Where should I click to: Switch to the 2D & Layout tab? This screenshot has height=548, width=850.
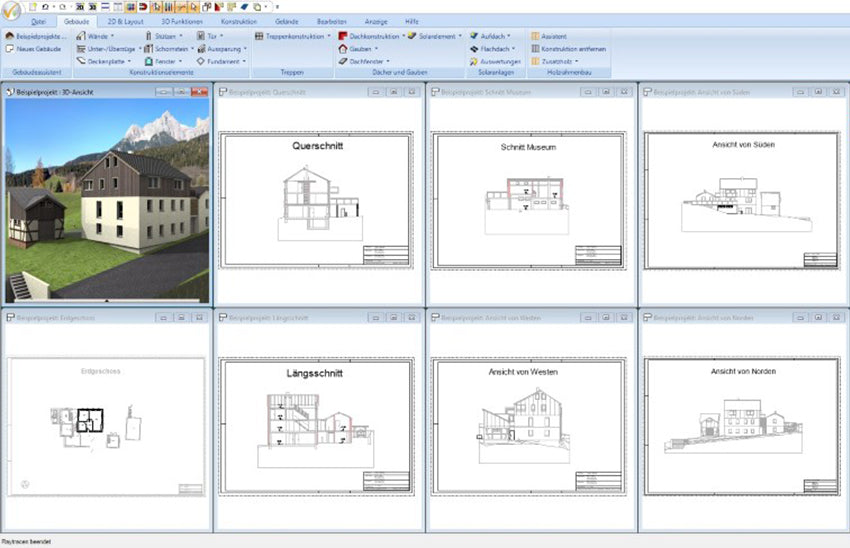[x=126, y=20]
